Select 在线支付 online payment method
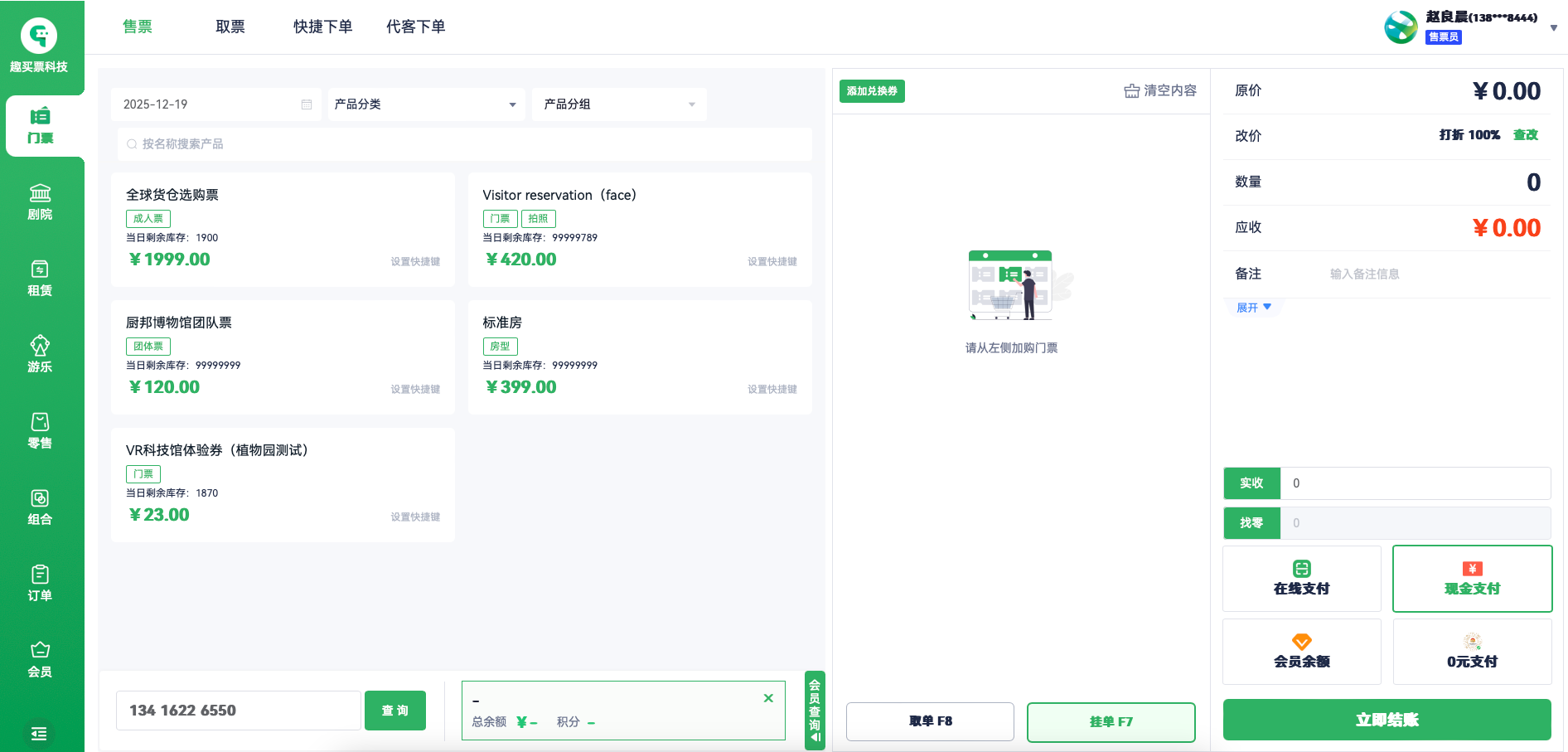Image resolution: width=1568 pixels, height=752 pixels. point(1301,579)
